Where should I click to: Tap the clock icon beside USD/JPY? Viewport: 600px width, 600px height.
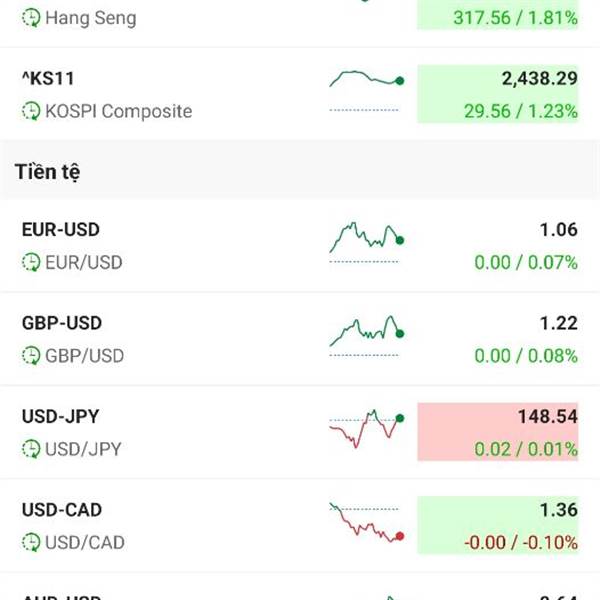[x=31, y=449]
